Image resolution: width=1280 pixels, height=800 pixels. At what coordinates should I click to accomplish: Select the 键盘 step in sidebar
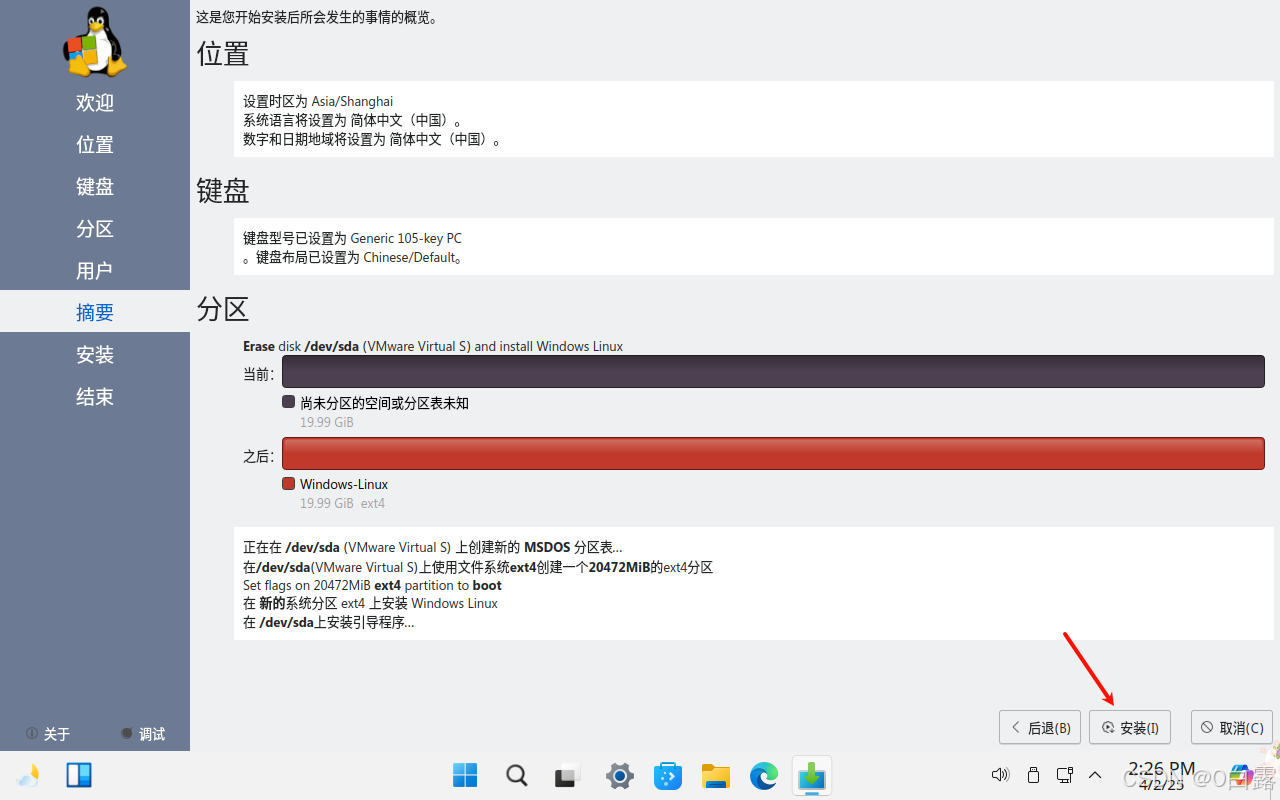pyautogui.click(x=95, y=187)
